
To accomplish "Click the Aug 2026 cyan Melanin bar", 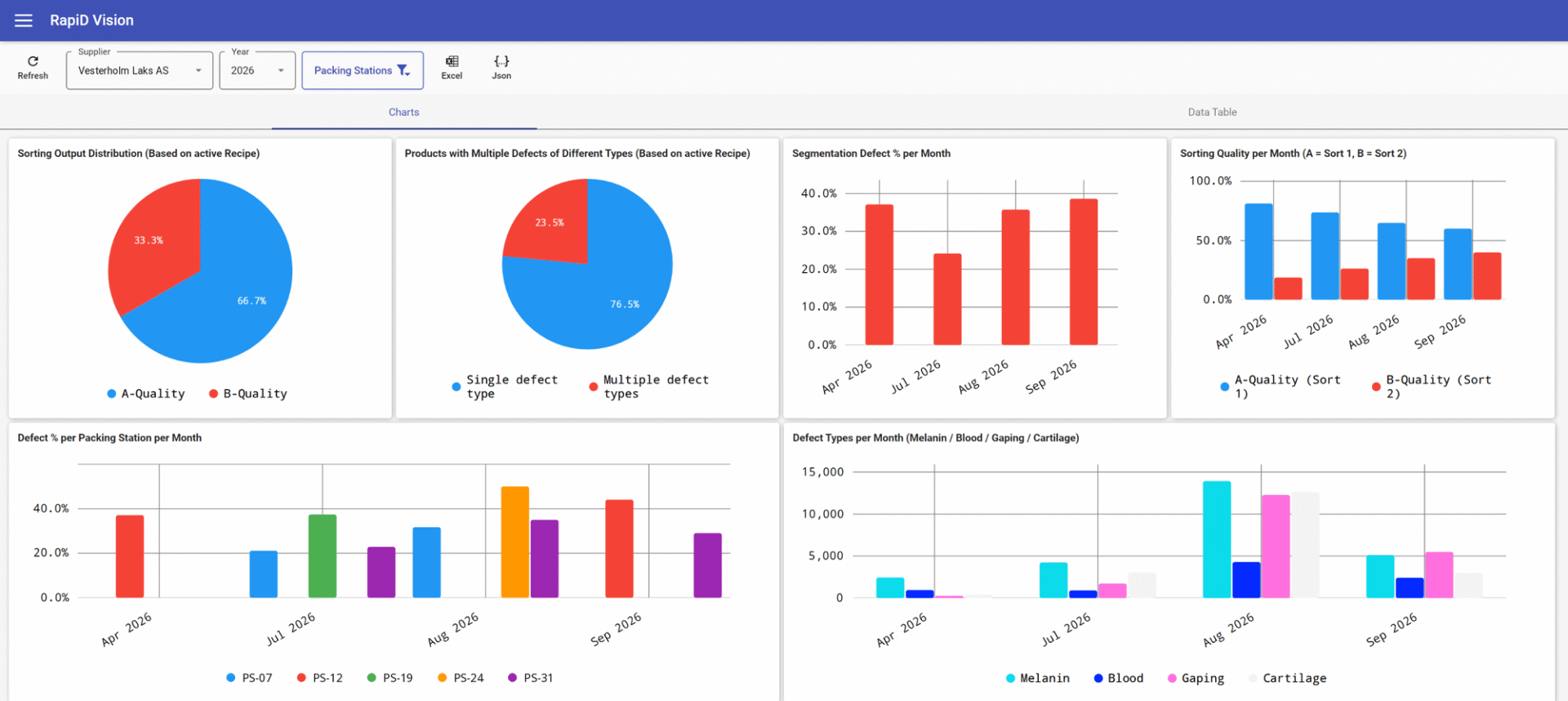I will (x=1217, y=539).
